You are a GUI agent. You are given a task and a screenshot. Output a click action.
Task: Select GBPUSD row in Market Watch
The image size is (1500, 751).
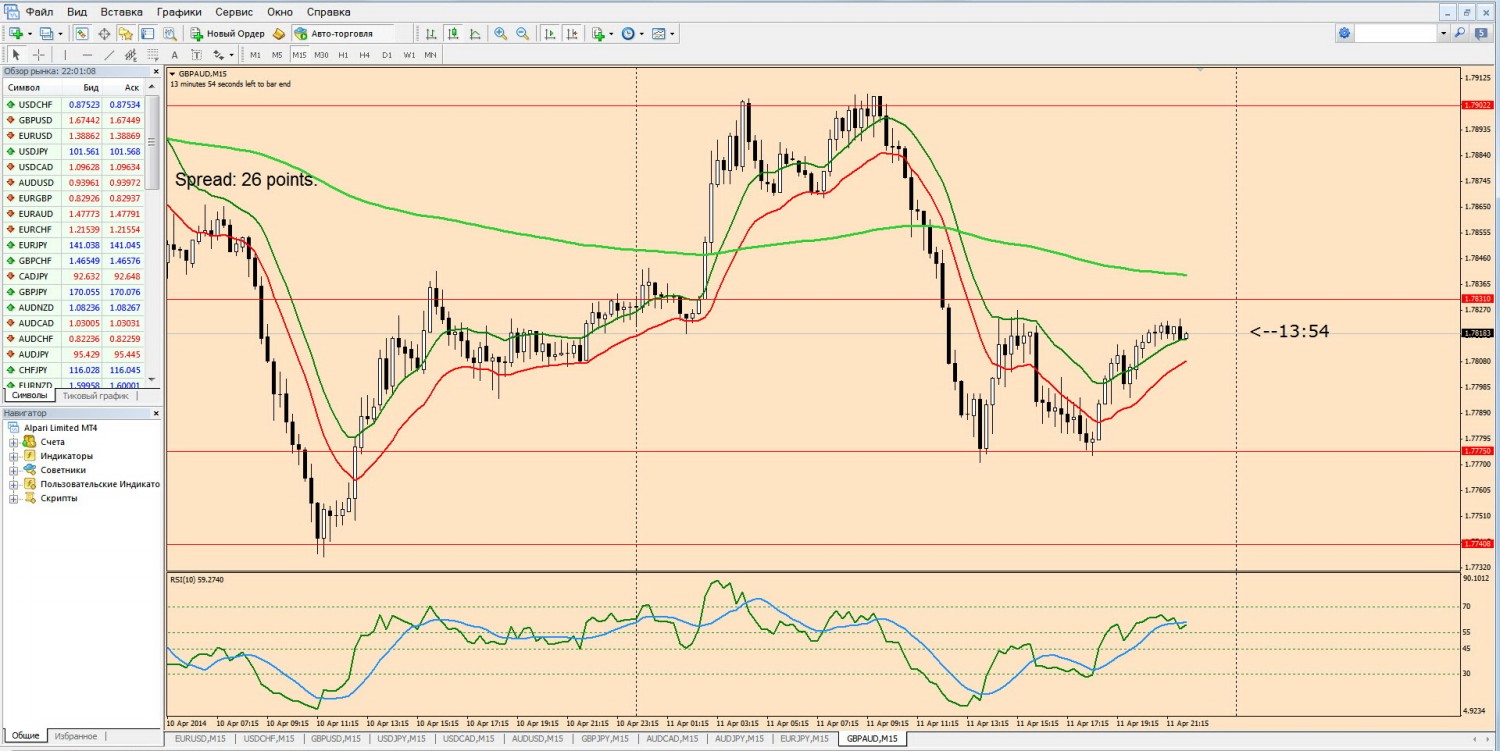(73, 120)
